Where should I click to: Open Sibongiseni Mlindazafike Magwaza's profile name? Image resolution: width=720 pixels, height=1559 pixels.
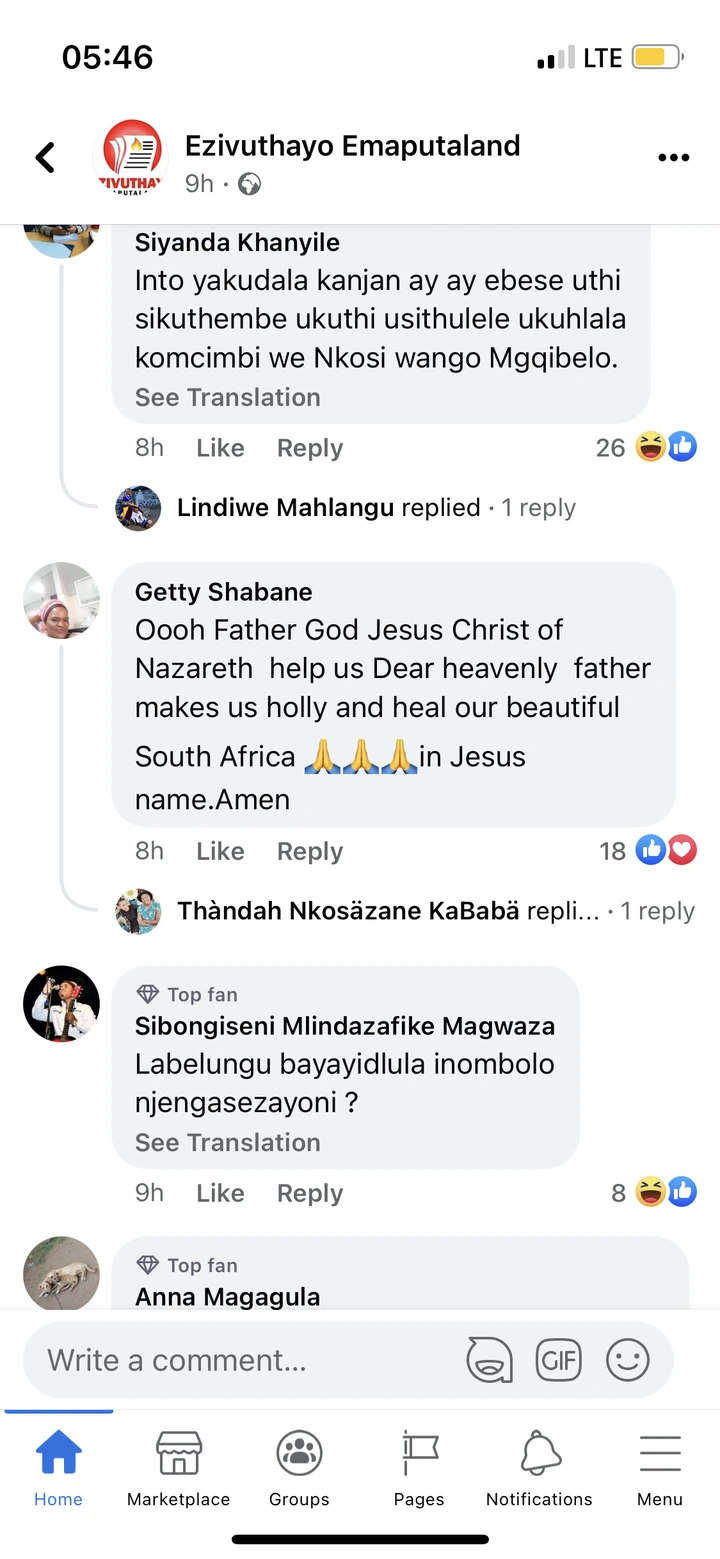pos(345,1025)
